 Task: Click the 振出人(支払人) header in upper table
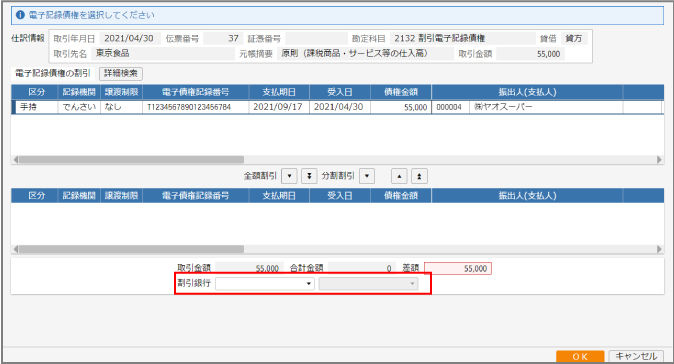527,92
